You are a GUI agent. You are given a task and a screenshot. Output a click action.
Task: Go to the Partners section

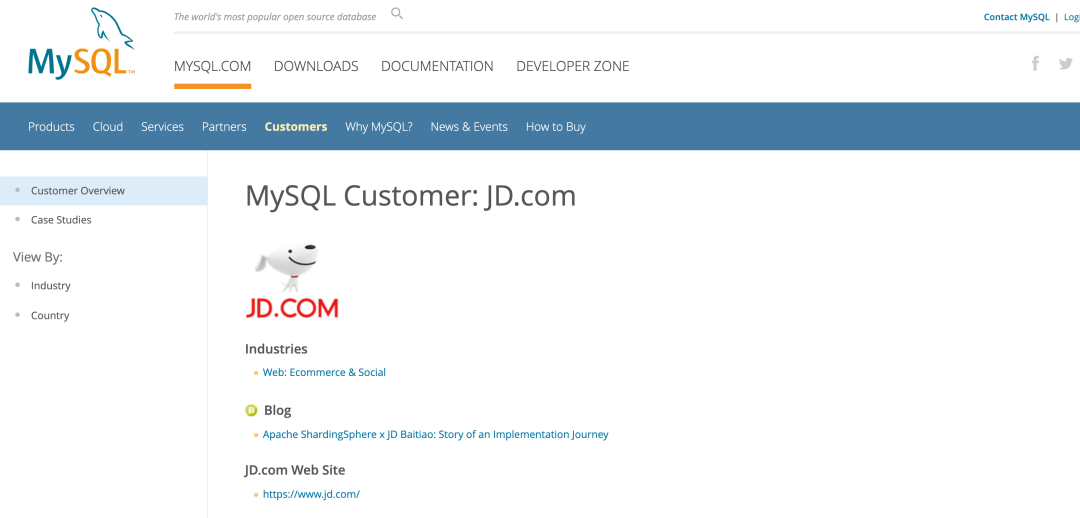click(224, 127)
